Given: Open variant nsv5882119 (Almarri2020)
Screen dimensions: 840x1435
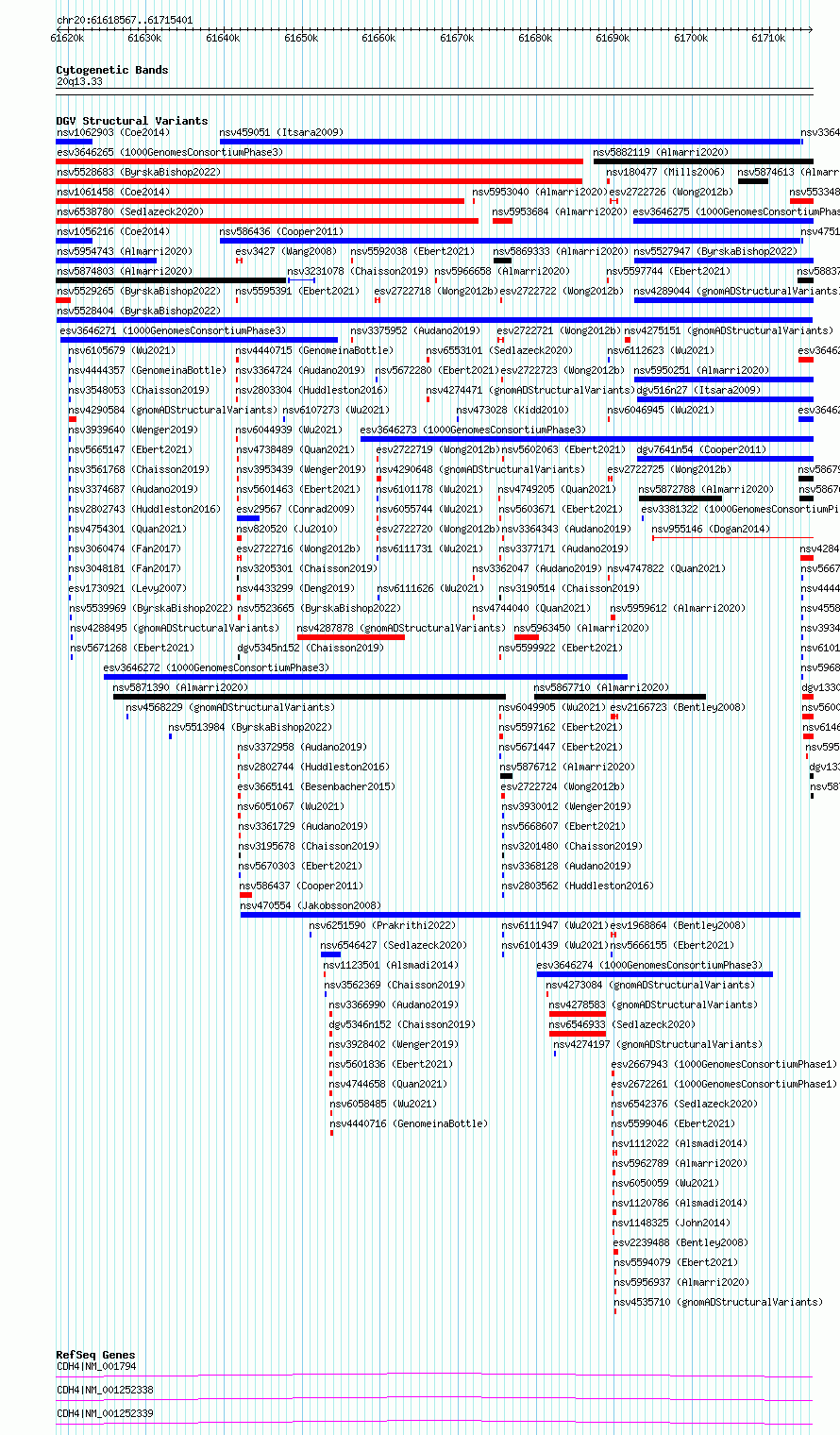Looking at the screenshot, I should (x=661, y=153).
